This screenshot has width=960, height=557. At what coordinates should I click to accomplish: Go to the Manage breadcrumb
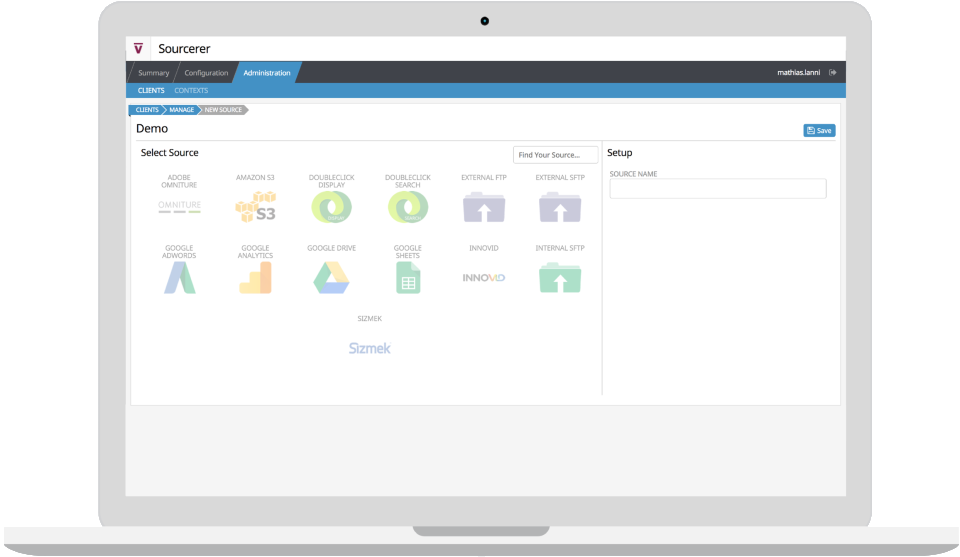pyautogui.click(x=181, y=110)
